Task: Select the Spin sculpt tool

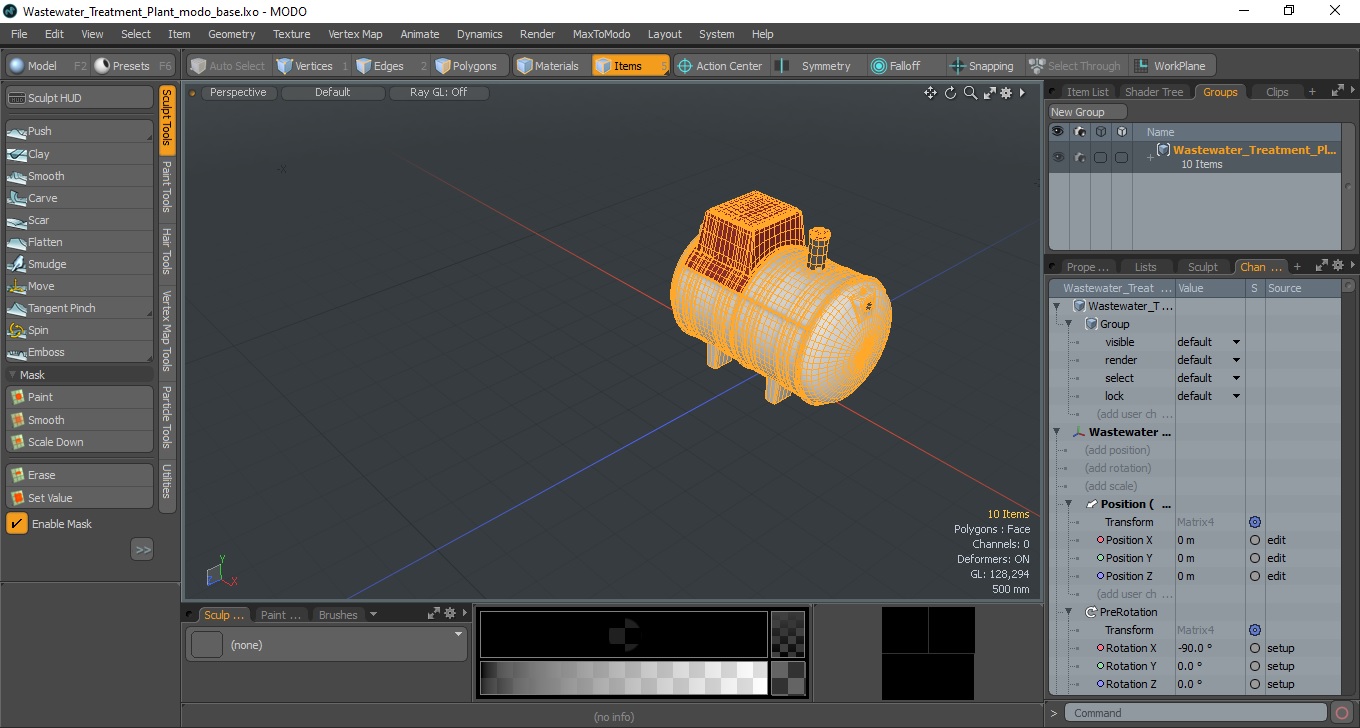Action: [x=79, y=330]
